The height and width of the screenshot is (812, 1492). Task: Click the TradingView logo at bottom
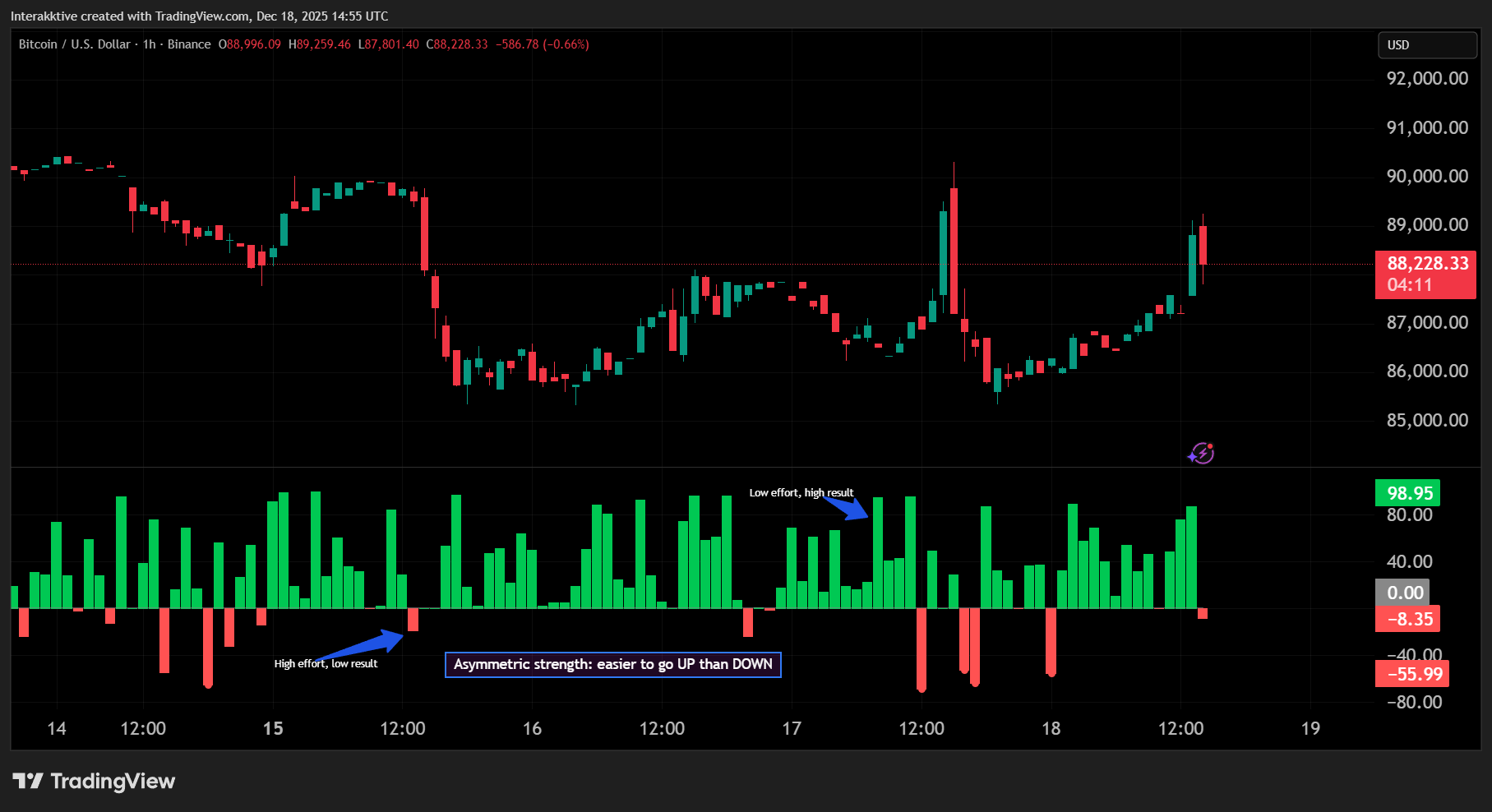94,781
